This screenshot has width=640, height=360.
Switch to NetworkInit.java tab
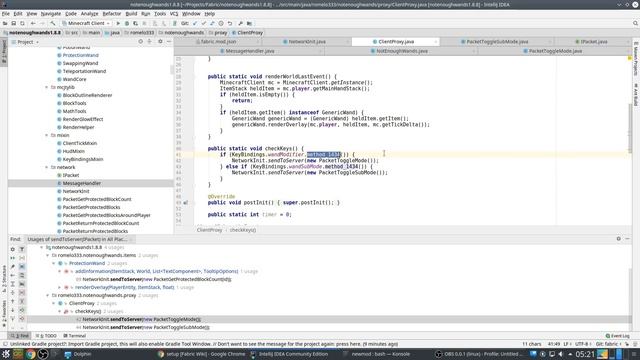[x=307, y=42]
